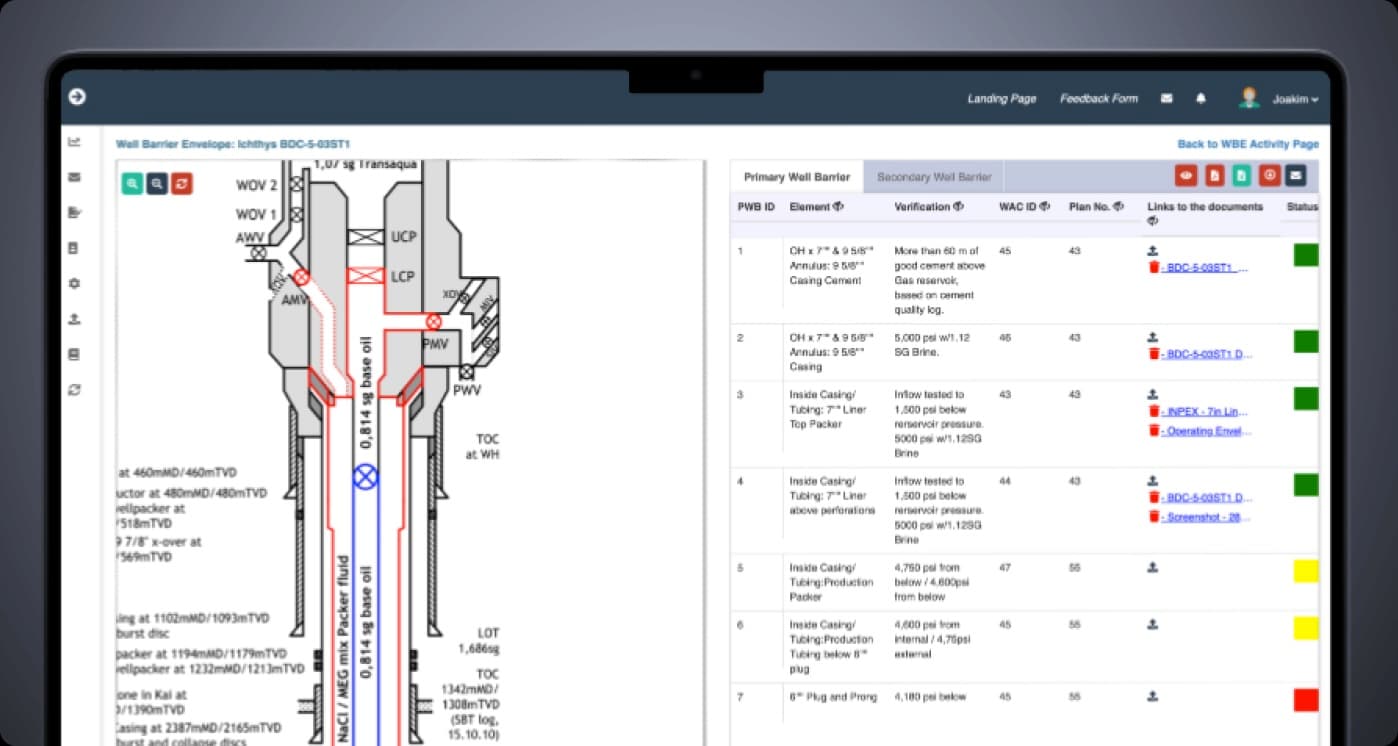Zoom in on the well diagram
The height and width of the screenshot is (746, 1398).
tap(133, 183)
